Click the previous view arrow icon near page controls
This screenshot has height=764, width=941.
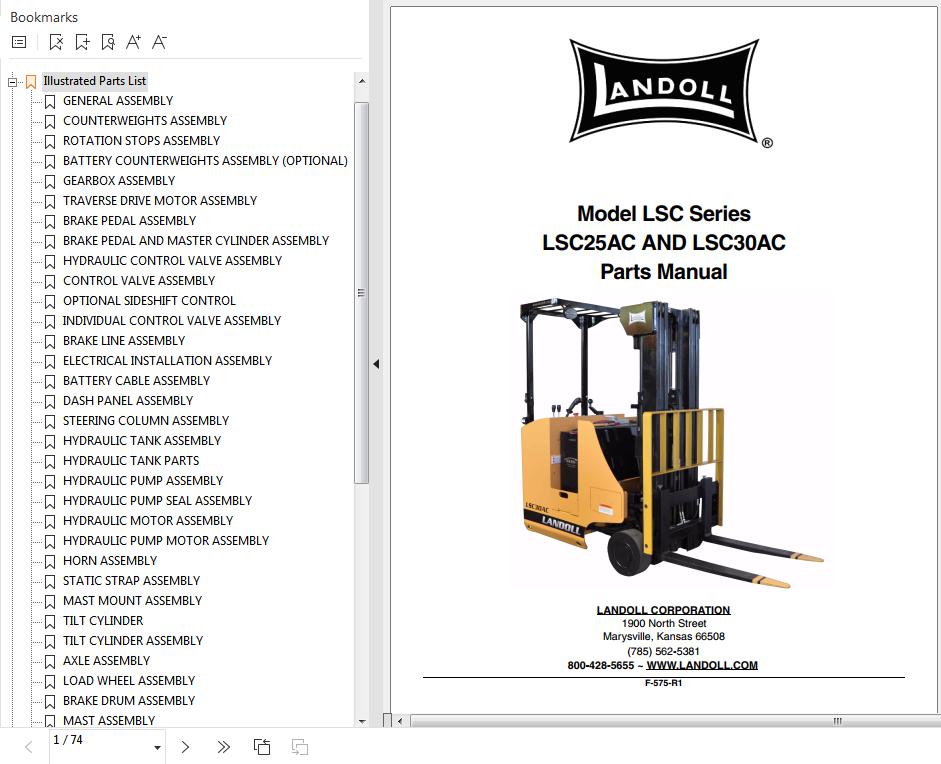pos(262,746)
